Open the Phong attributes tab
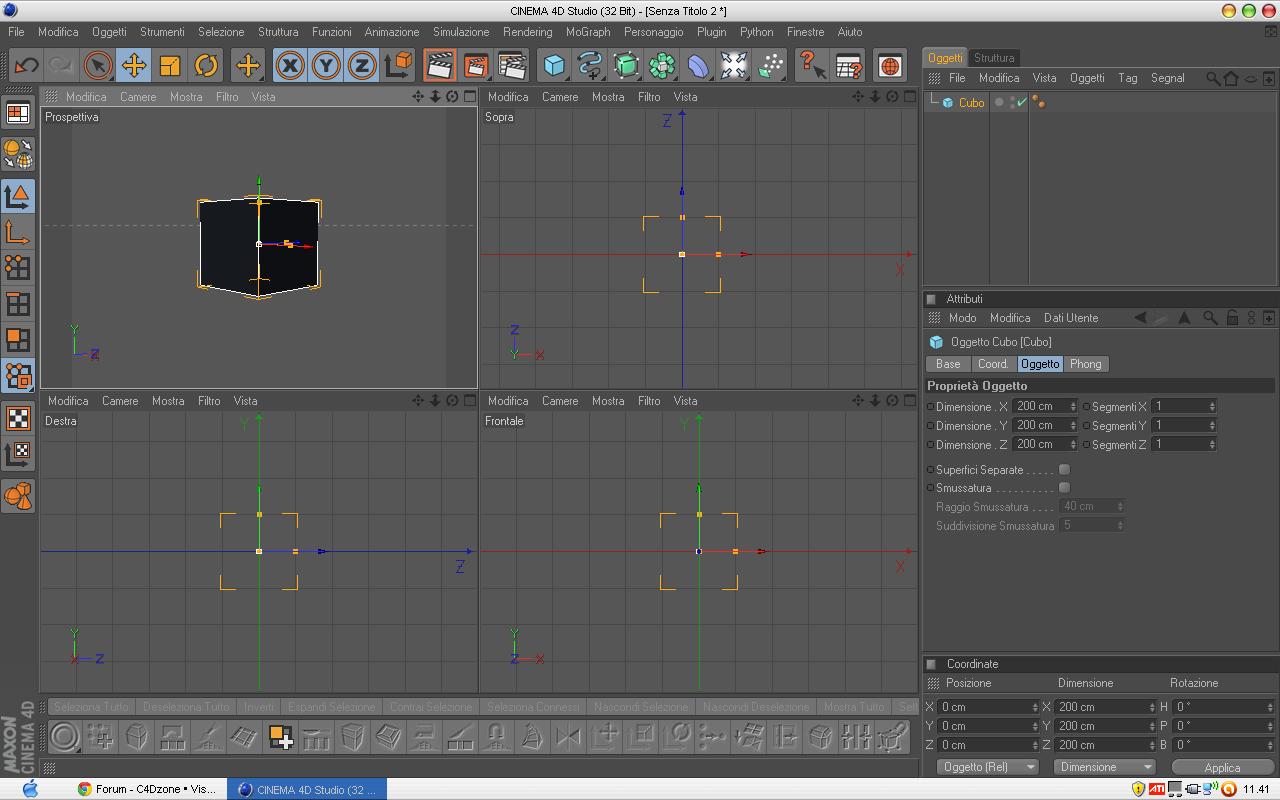Screen dimensions: 1280x800 [x=1085, y=364]
